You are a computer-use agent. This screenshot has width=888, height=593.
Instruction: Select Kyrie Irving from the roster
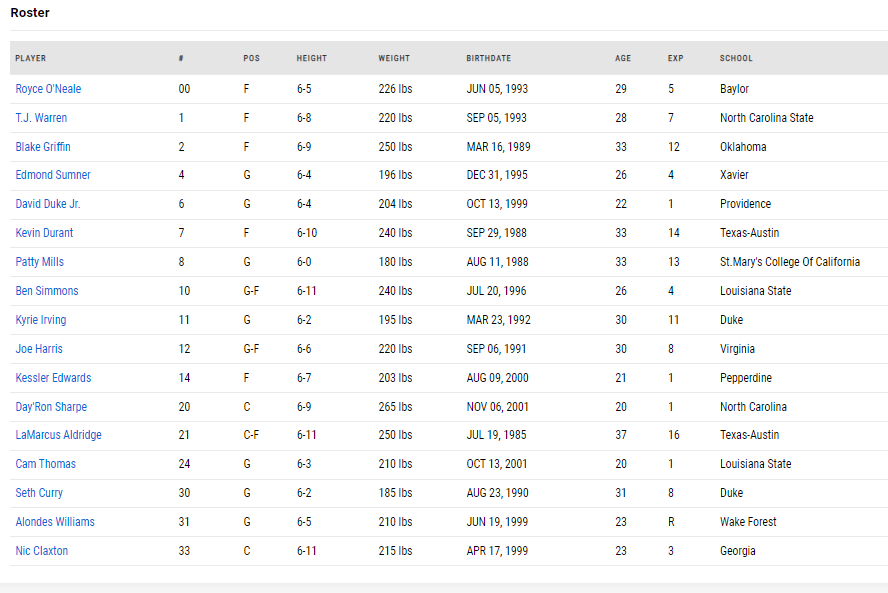point(41,320)
